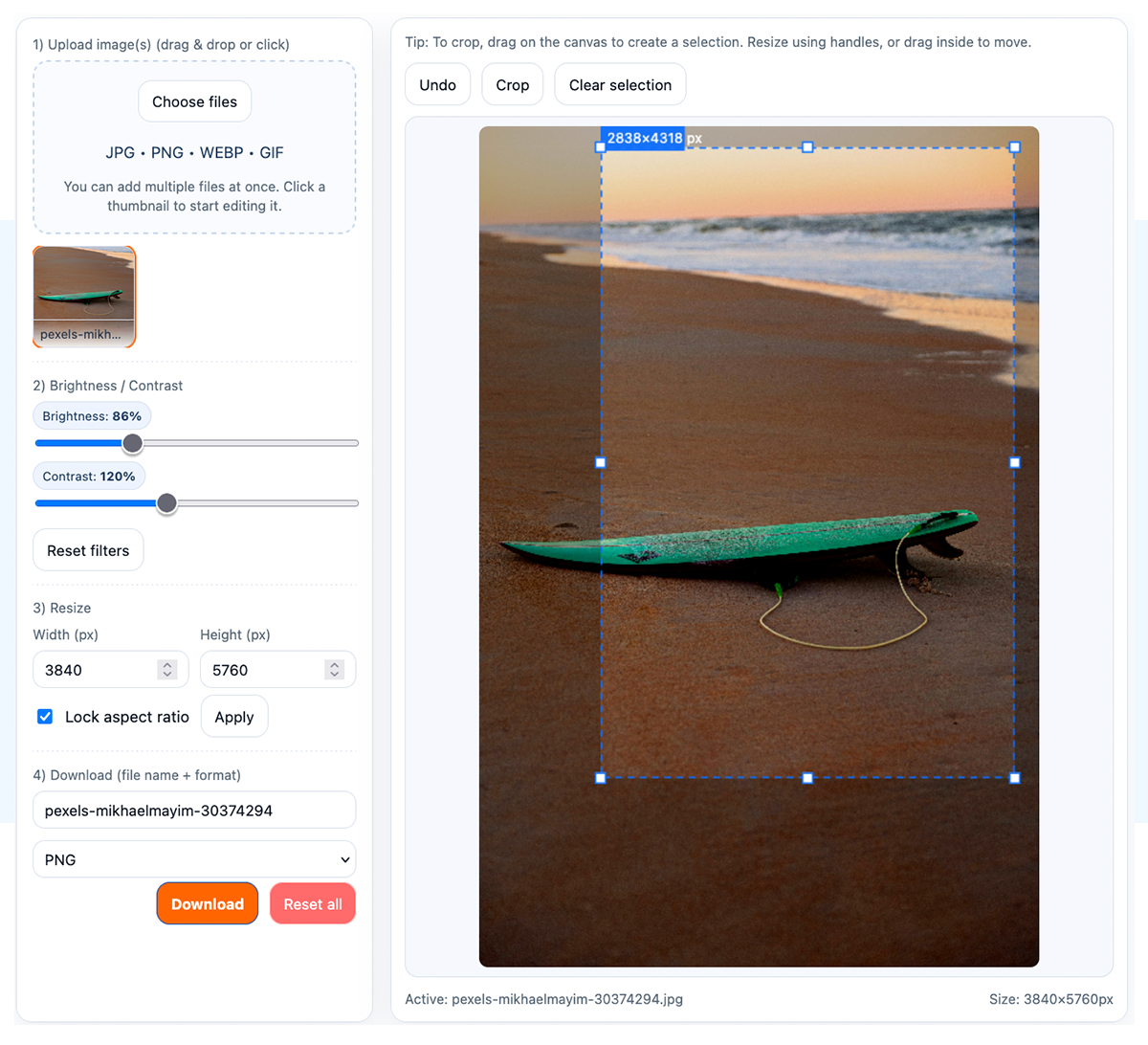Click Reset filters to restore brightness and contrast
Screen dimensions: 1148x1045
tap(88, 550)
